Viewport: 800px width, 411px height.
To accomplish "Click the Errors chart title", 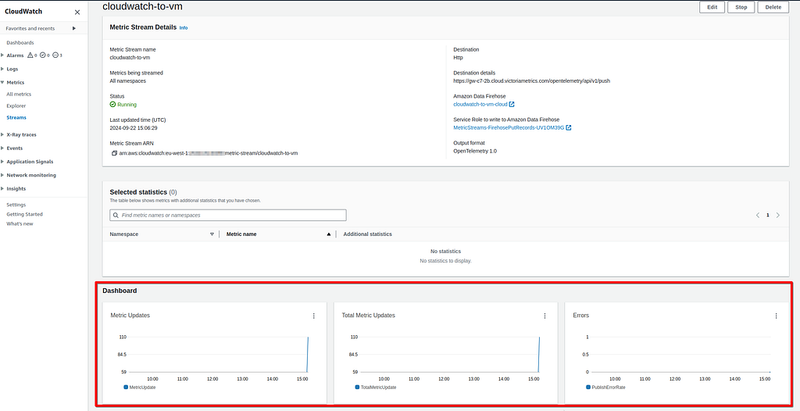I will point(581,316).
